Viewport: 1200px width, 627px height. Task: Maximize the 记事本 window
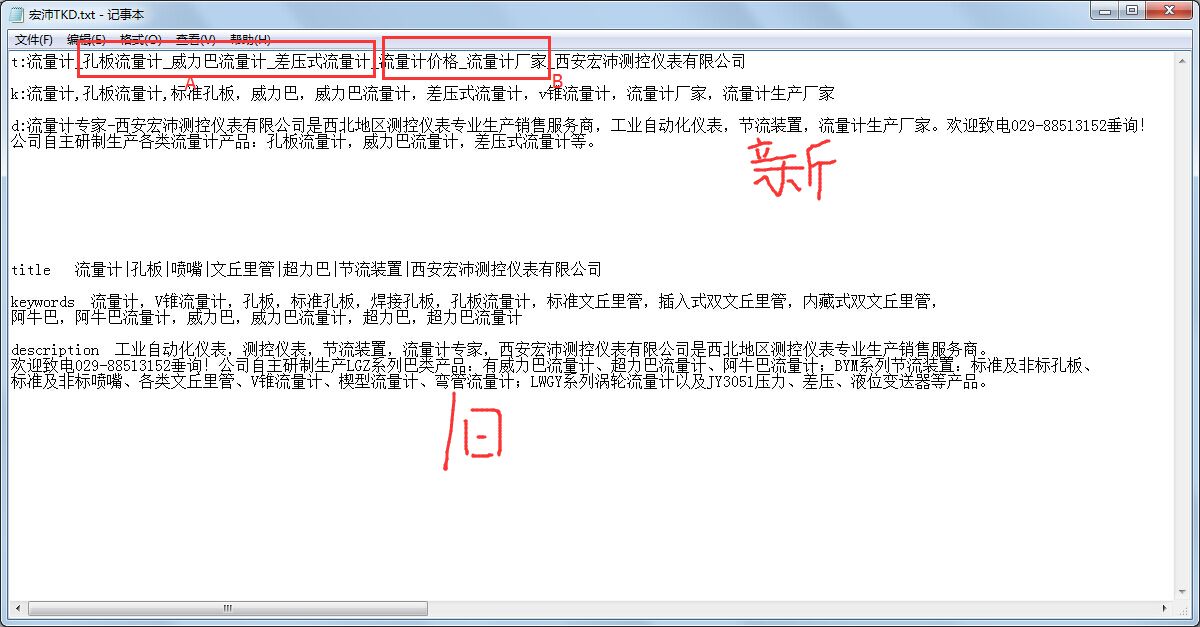pos(1131,10)
